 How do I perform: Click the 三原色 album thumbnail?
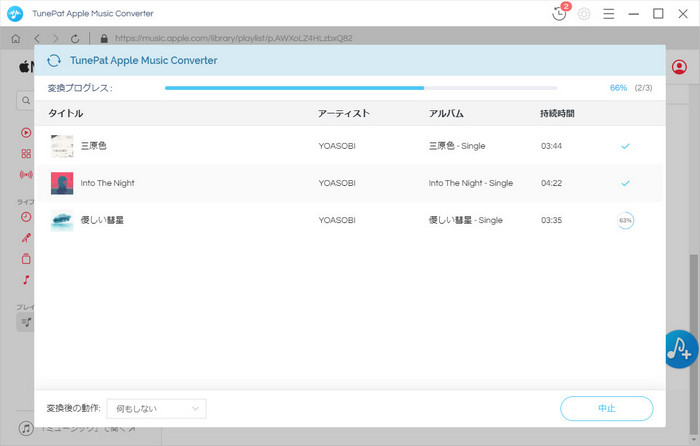[x=62, y=146]
